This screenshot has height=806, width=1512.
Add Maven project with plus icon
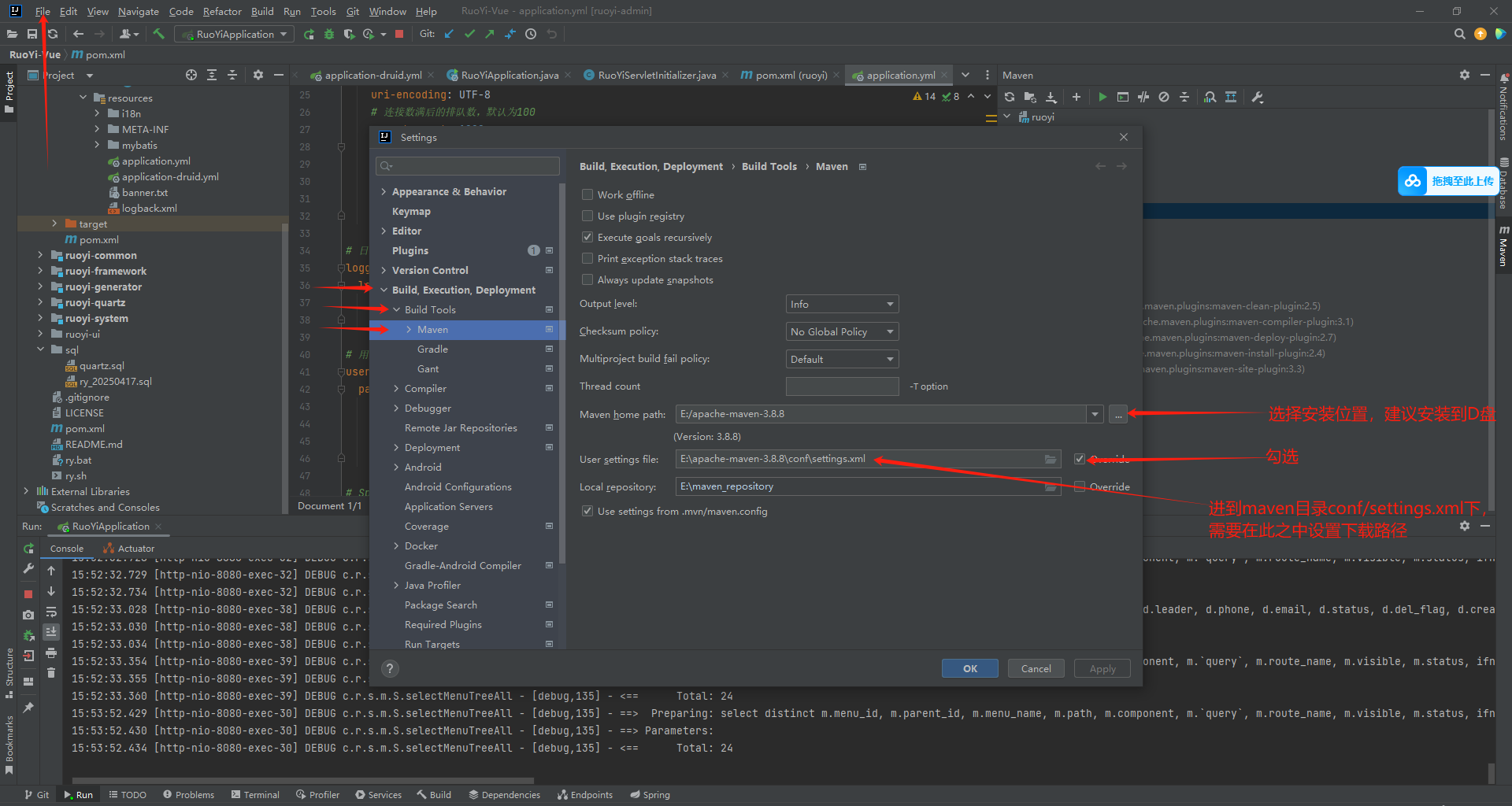click(1077, 97)
